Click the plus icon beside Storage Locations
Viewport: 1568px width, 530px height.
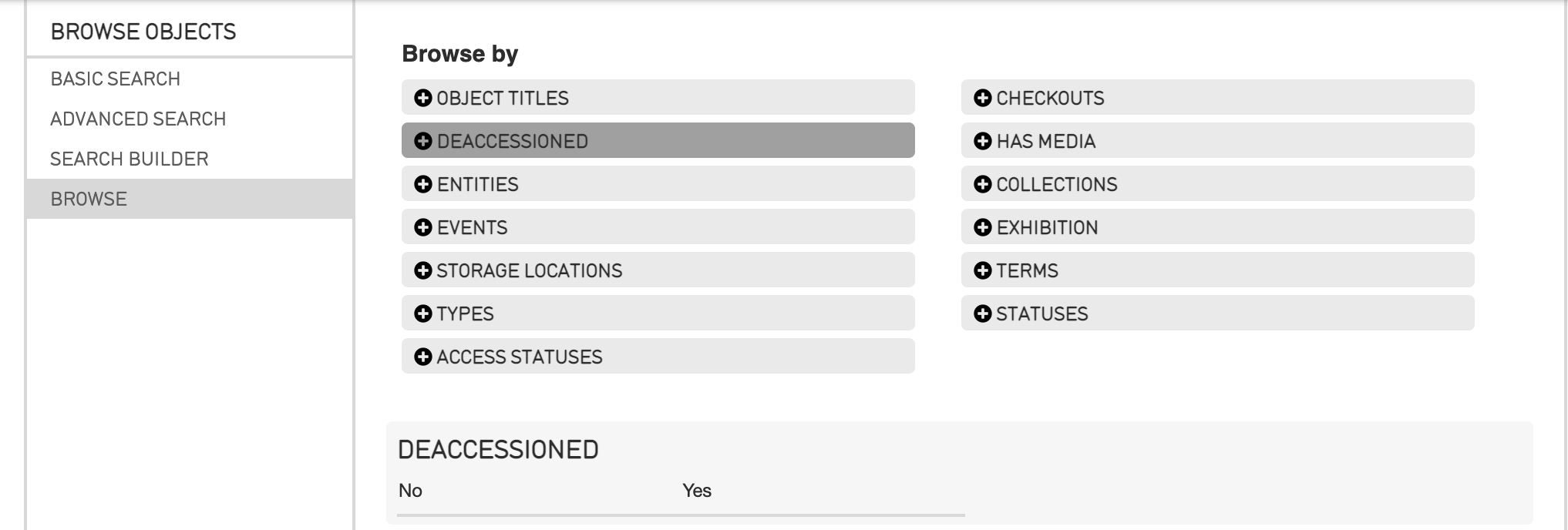pyautogui.click(x=422, y=270)
